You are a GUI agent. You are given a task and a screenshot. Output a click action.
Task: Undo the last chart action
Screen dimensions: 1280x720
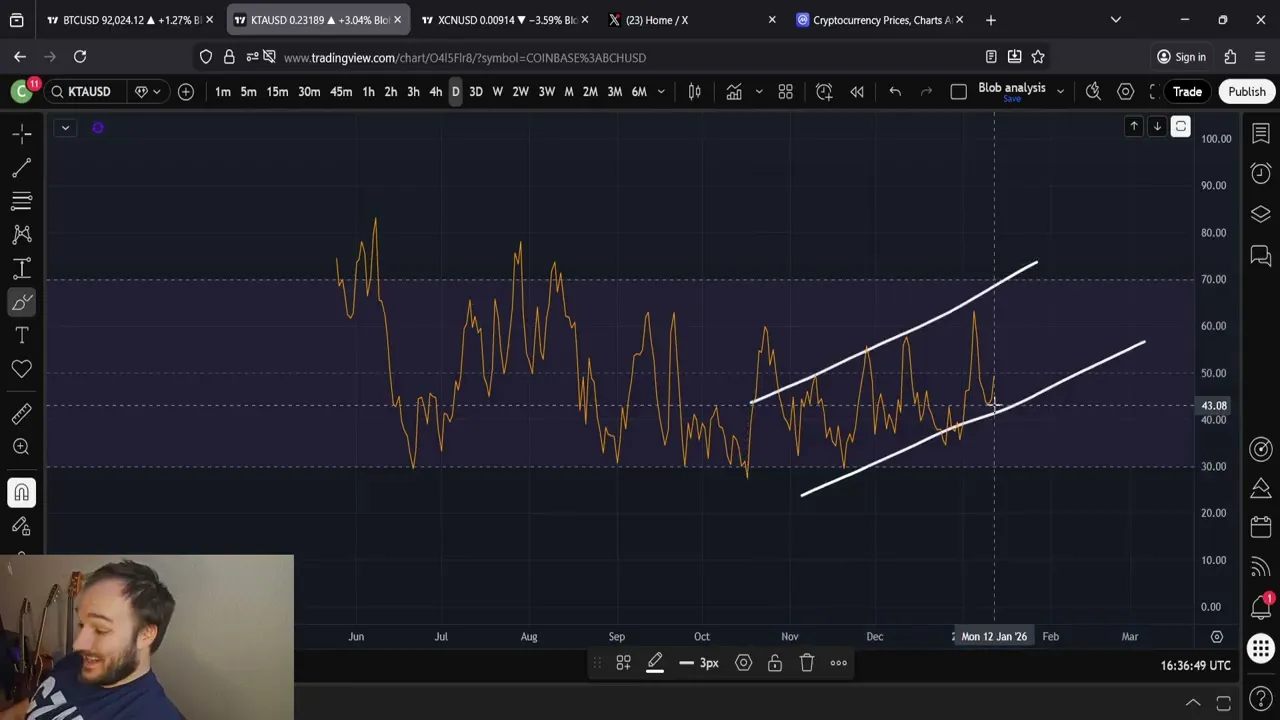[895, 92]
